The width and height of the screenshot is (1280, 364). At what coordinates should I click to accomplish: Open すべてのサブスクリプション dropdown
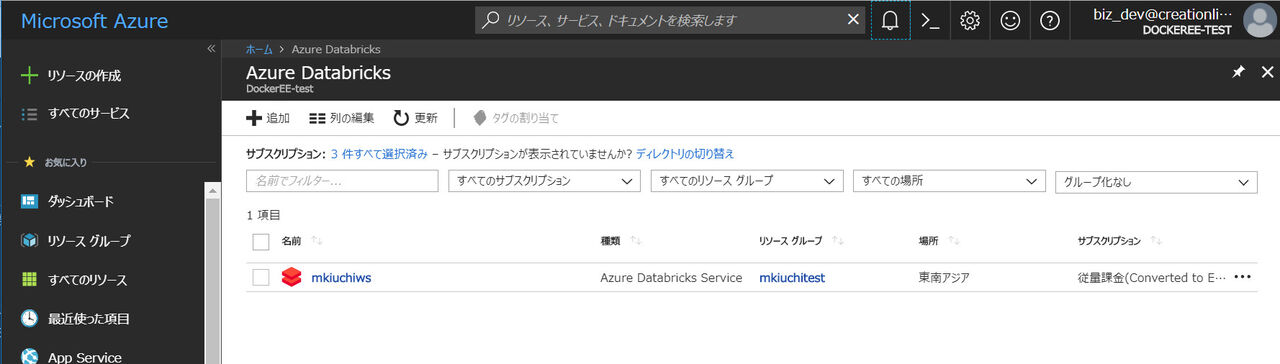tap(545, 181)
